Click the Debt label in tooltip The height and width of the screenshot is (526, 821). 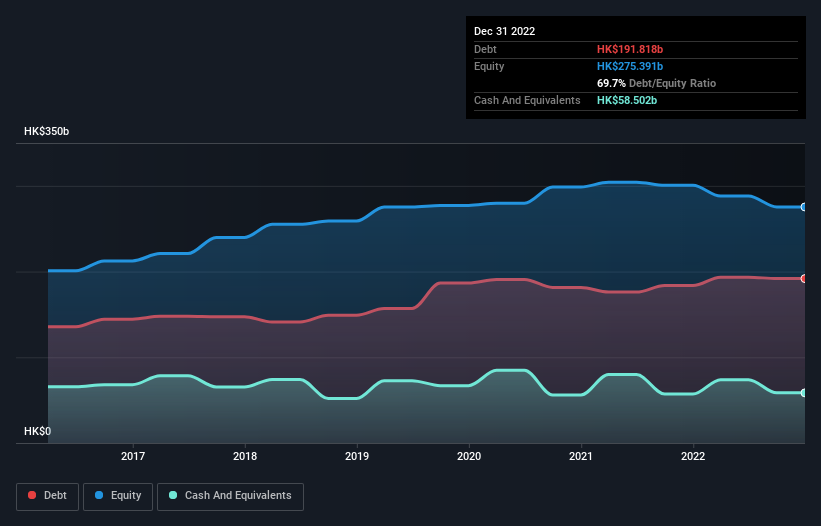pyautogui.click(x=485, y=49)
